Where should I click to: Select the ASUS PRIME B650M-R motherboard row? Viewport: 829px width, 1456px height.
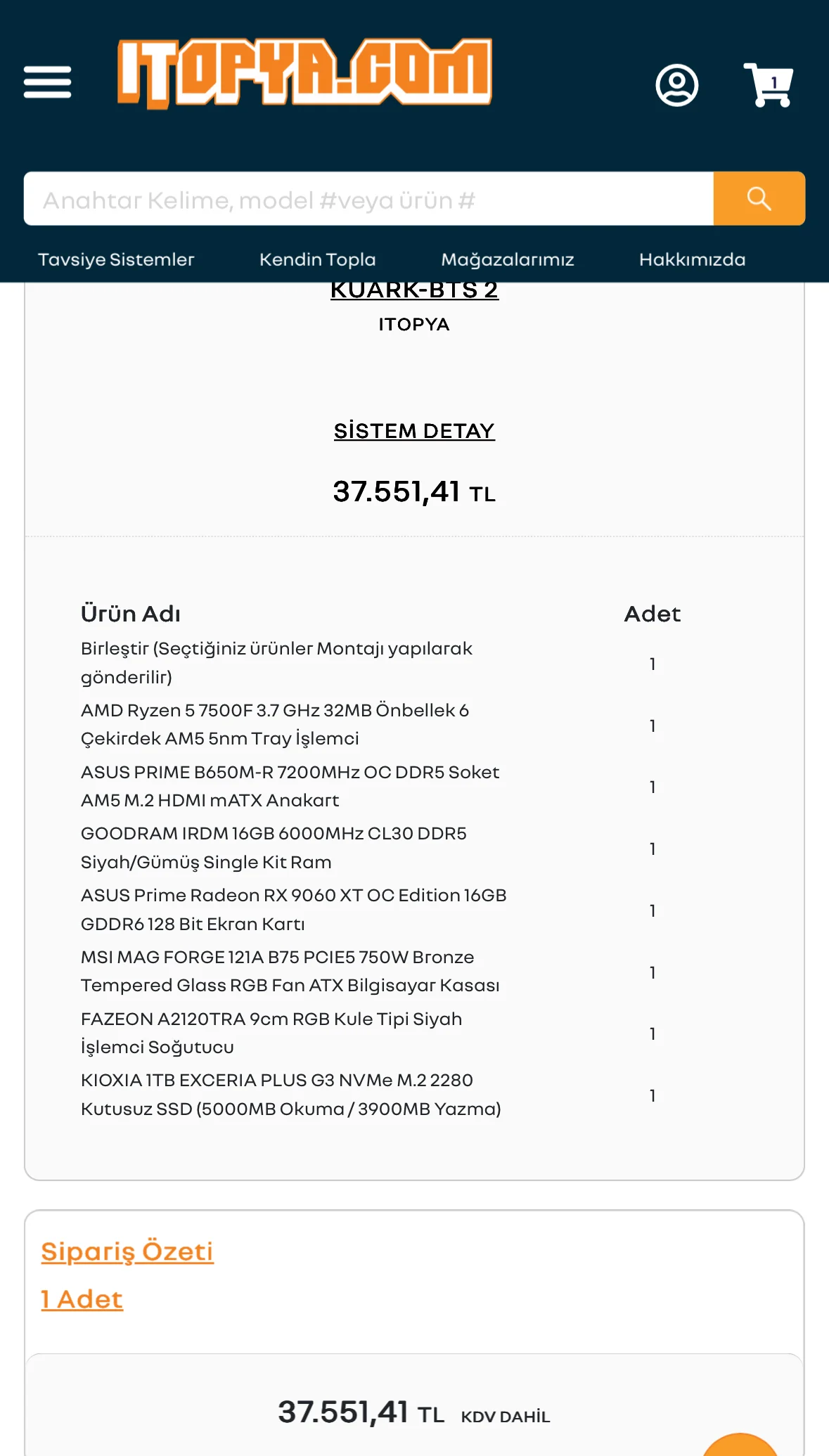tap(290, 786)
